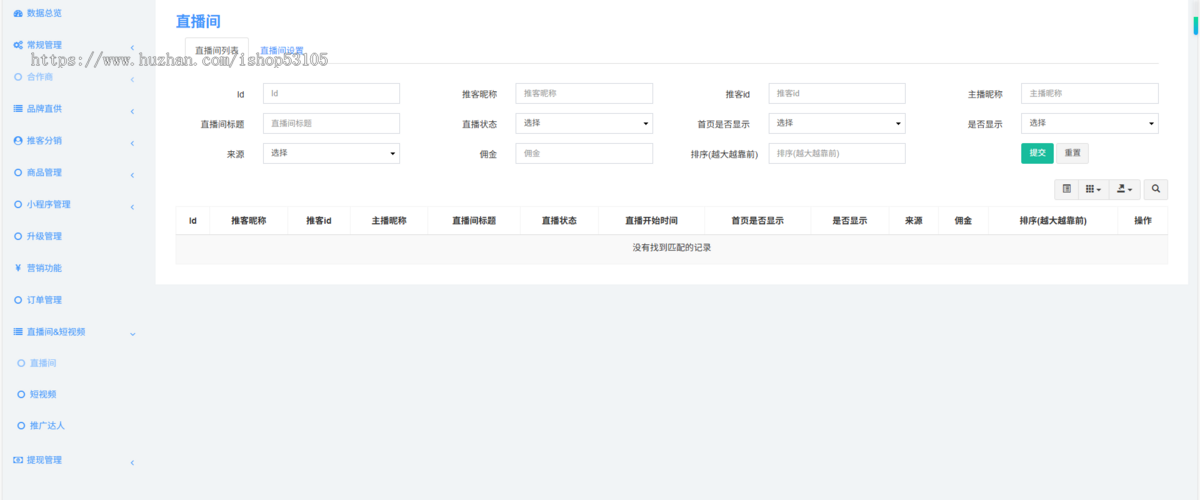Focus the 排序(越大越靠前) input field
The width and height of the screenshot is (1200, 500).
click(837, 153)
